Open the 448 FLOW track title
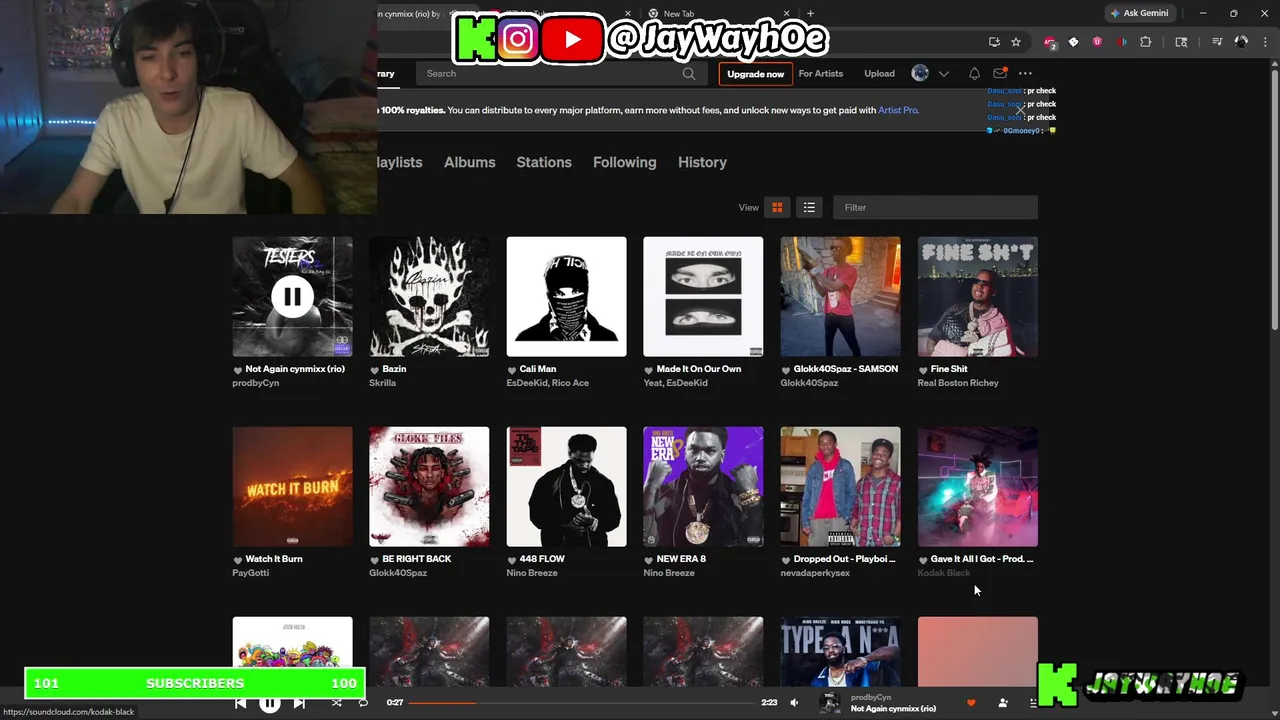The height and width of the screenshot is (720, 1280). [x=542, y=559]
